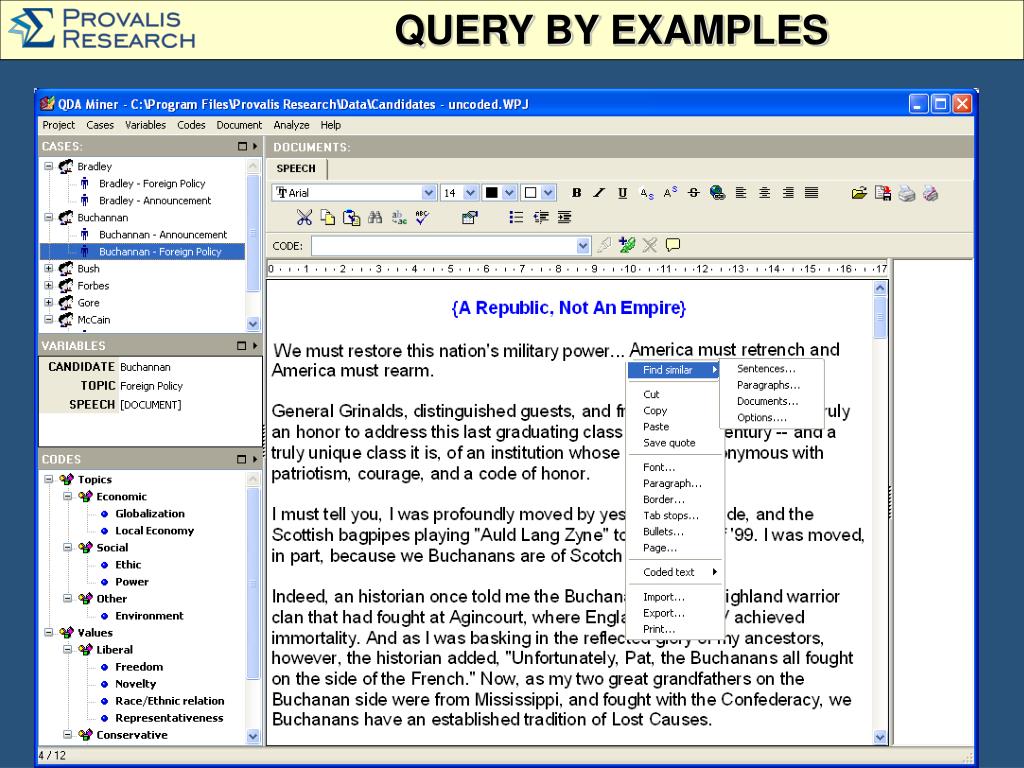Apply subscript formatting
Viewport: 1024px width, 768px height.
click(x=647, y=193)
